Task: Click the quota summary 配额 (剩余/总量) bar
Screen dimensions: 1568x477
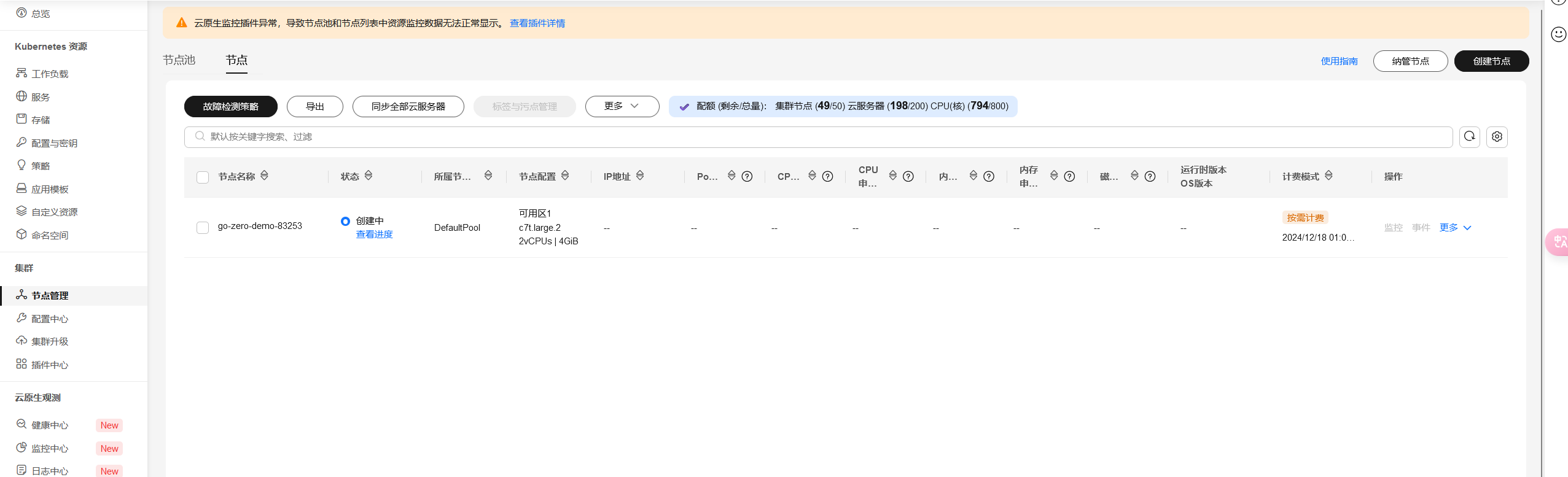Action: pos(843,106)
